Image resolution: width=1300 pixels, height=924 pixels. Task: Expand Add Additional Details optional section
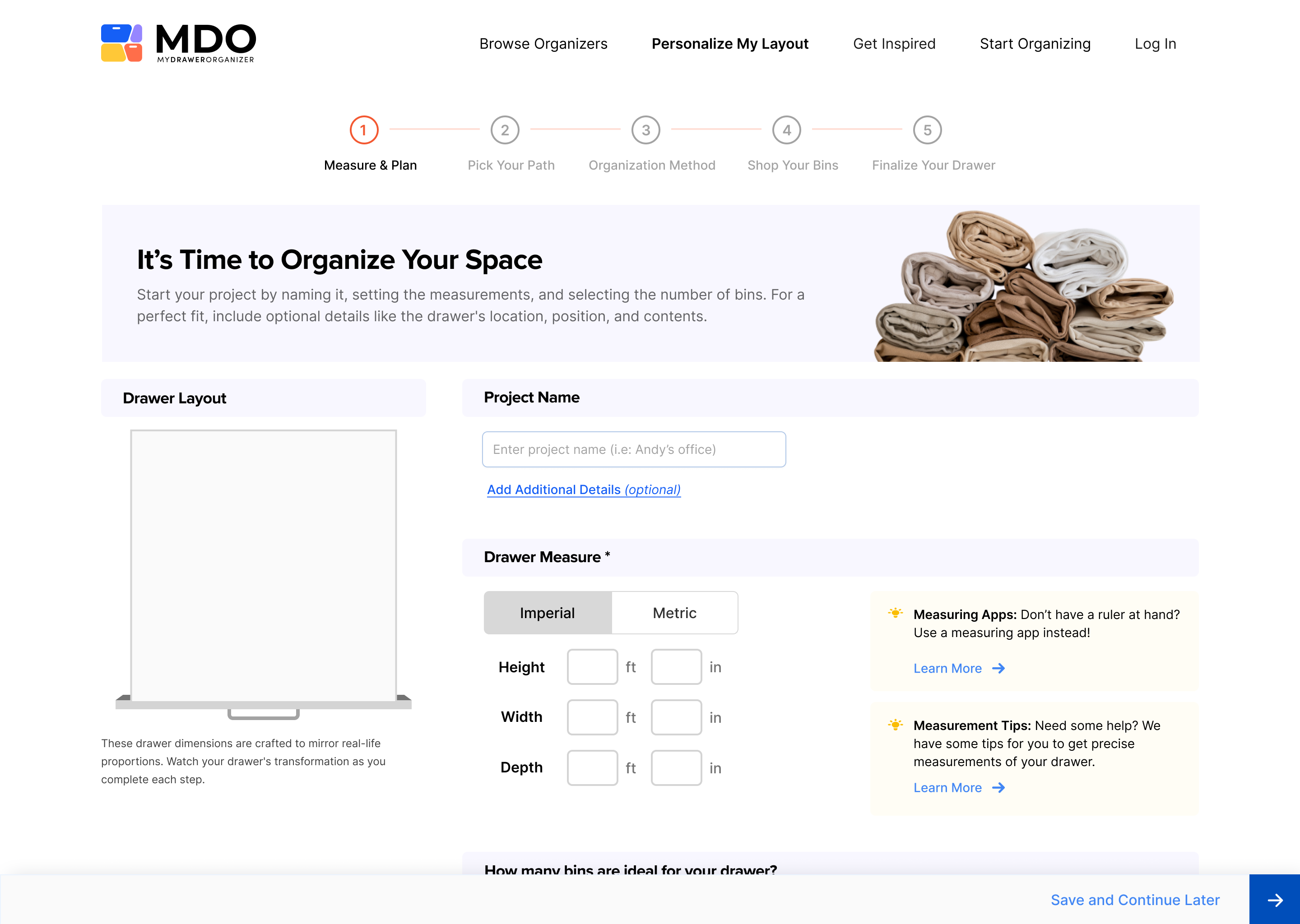click(583, 490)
